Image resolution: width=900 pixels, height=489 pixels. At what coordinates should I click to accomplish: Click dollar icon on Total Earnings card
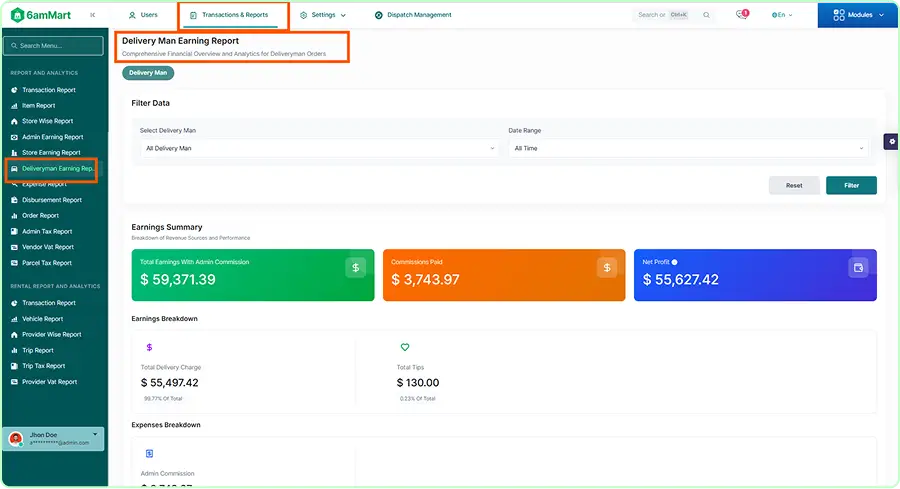tap(355, 267)
